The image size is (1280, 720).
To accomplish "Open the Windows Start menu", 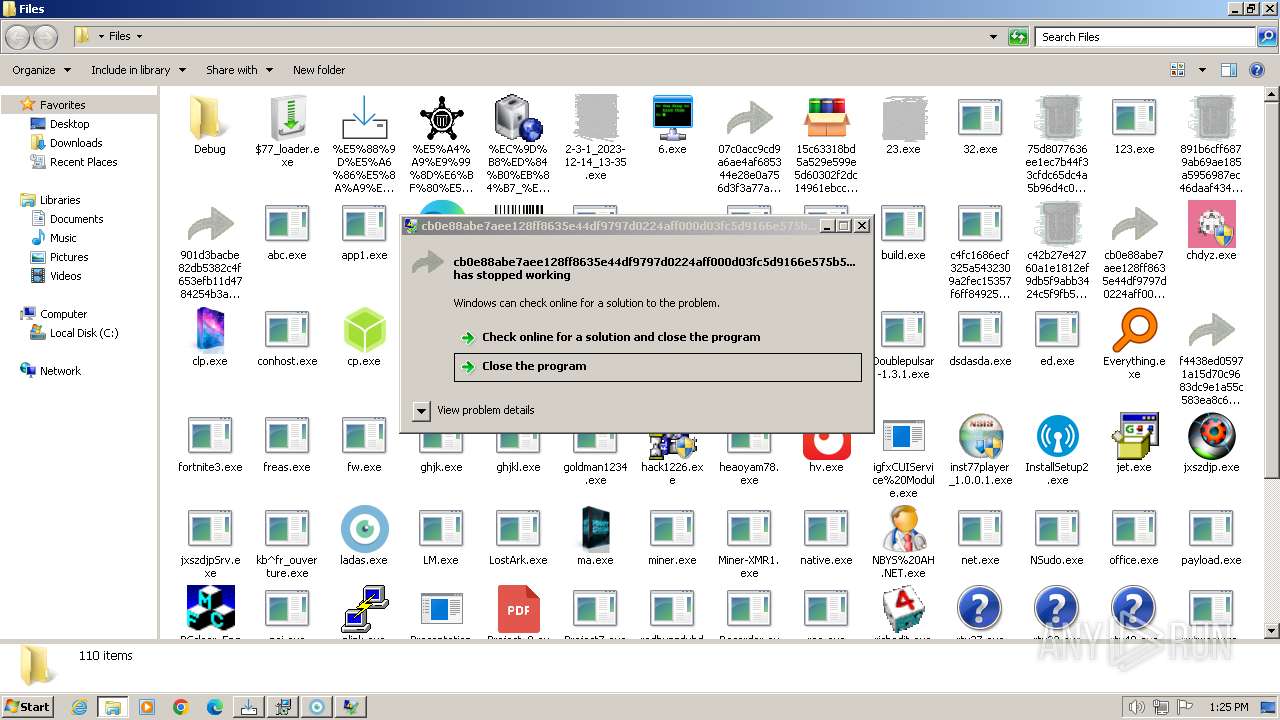I will (x=27, y=706).
